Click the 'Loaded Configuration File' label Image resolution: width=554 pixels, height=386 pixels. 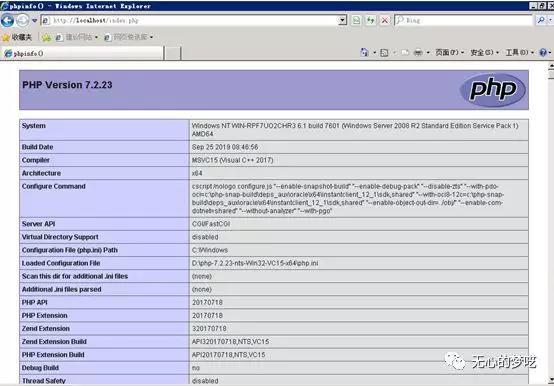[61, 263]
